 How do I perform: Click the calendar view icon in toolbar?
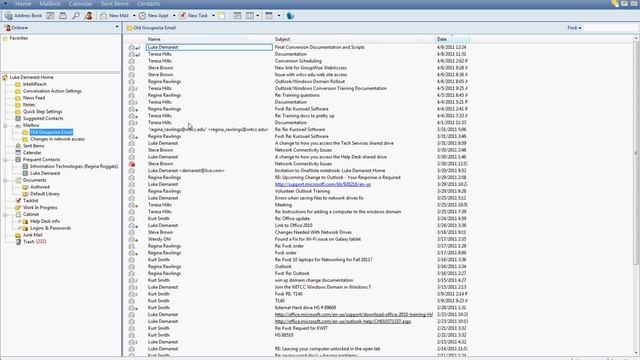[x=269, y=16]
